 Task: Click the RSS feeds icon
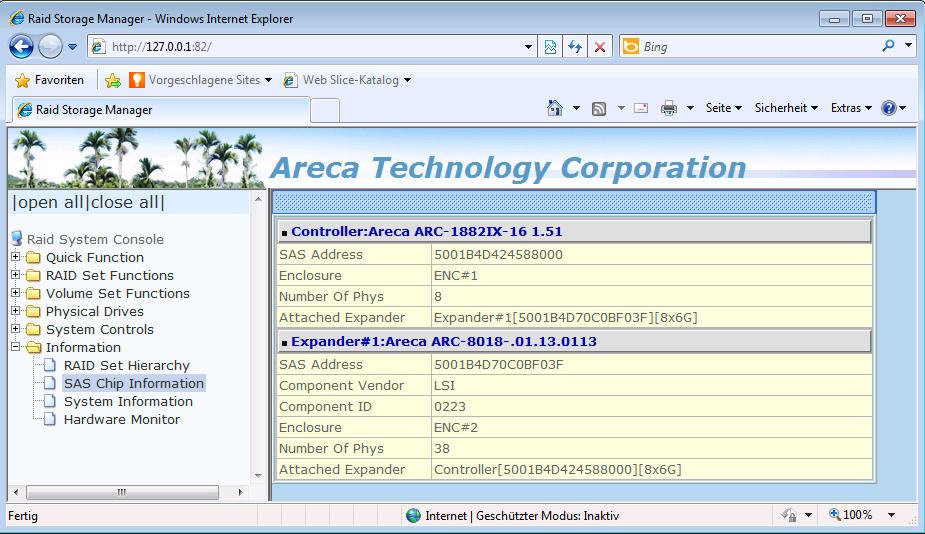point(599,109)
